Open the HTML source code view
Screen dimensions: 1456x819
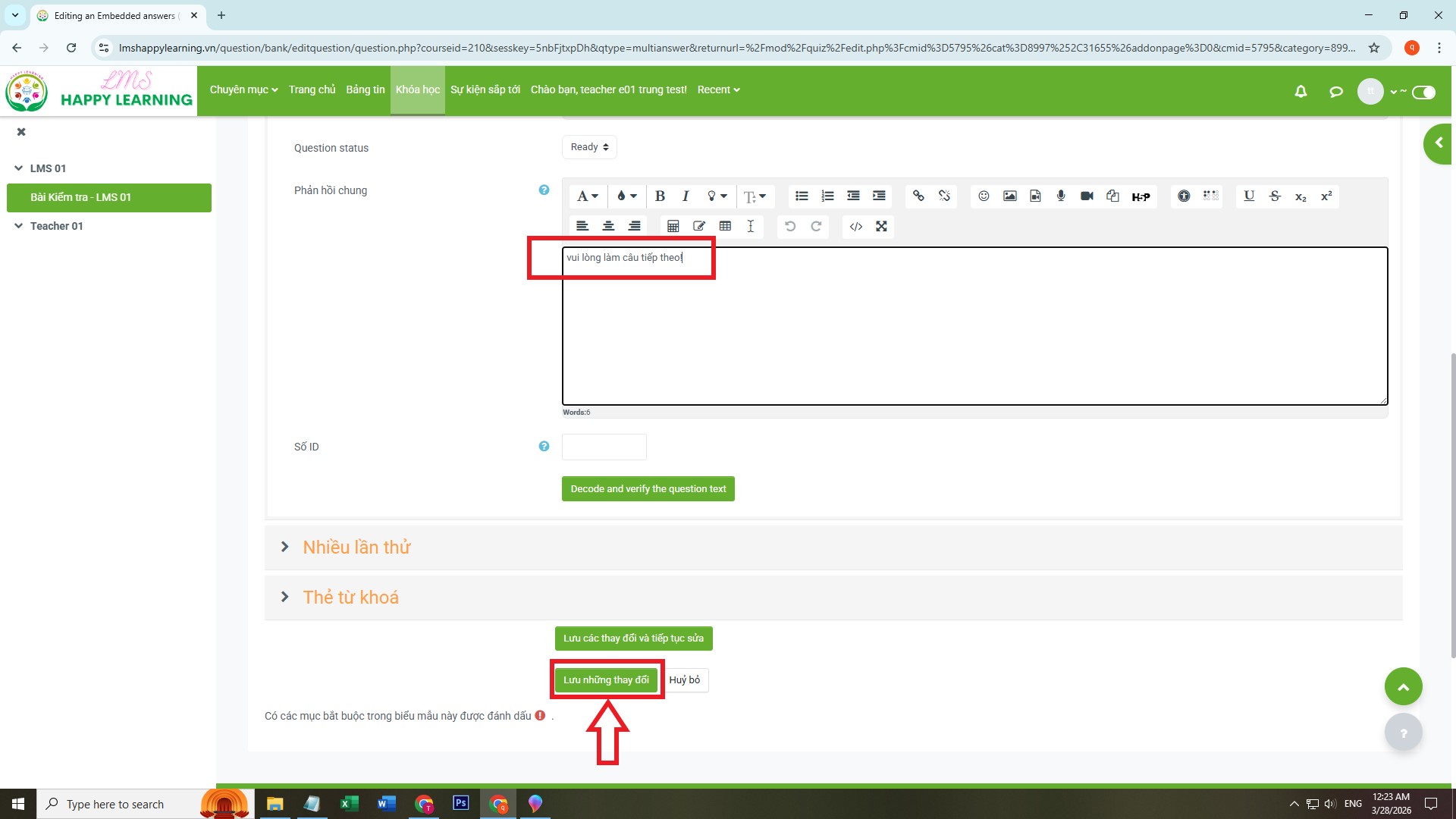coord(855,227)
